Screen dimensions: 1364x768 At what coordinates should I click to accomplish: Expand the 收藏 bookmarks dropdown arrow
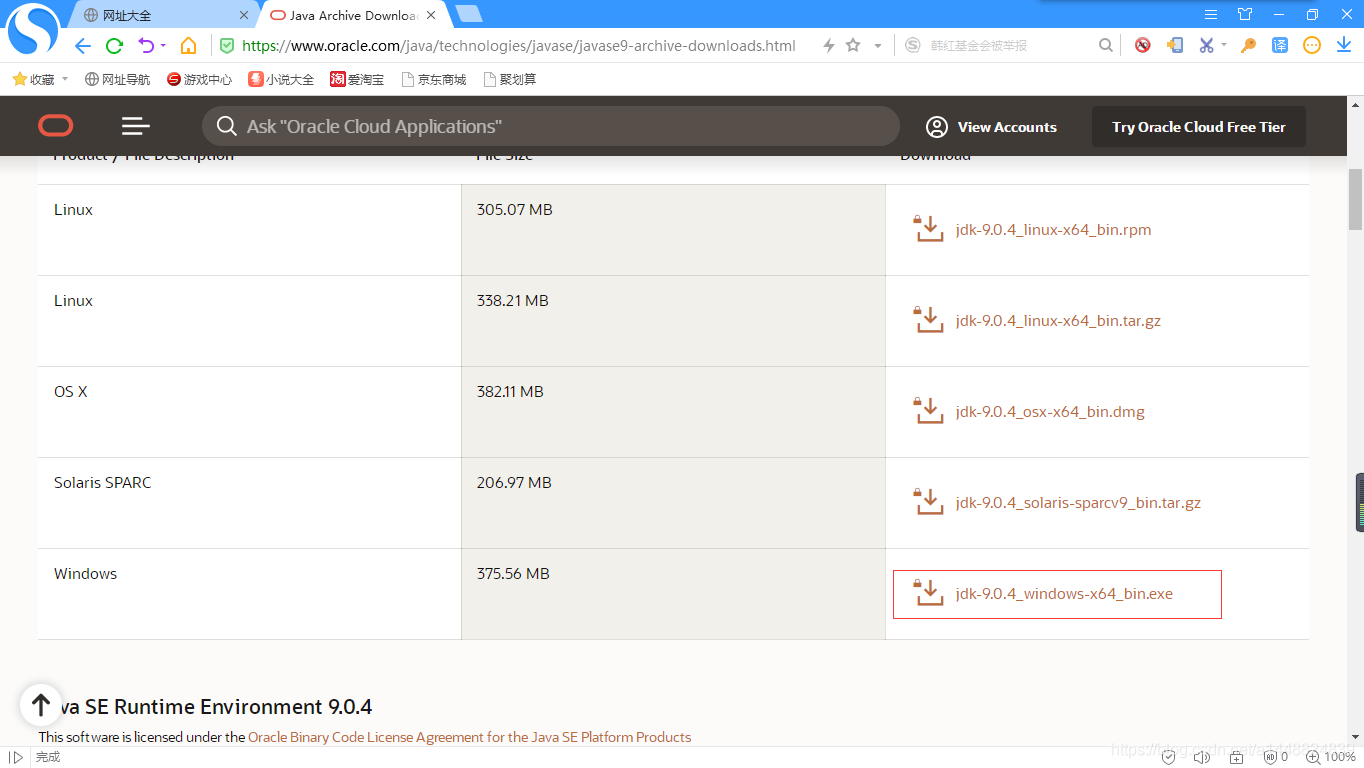65,79
